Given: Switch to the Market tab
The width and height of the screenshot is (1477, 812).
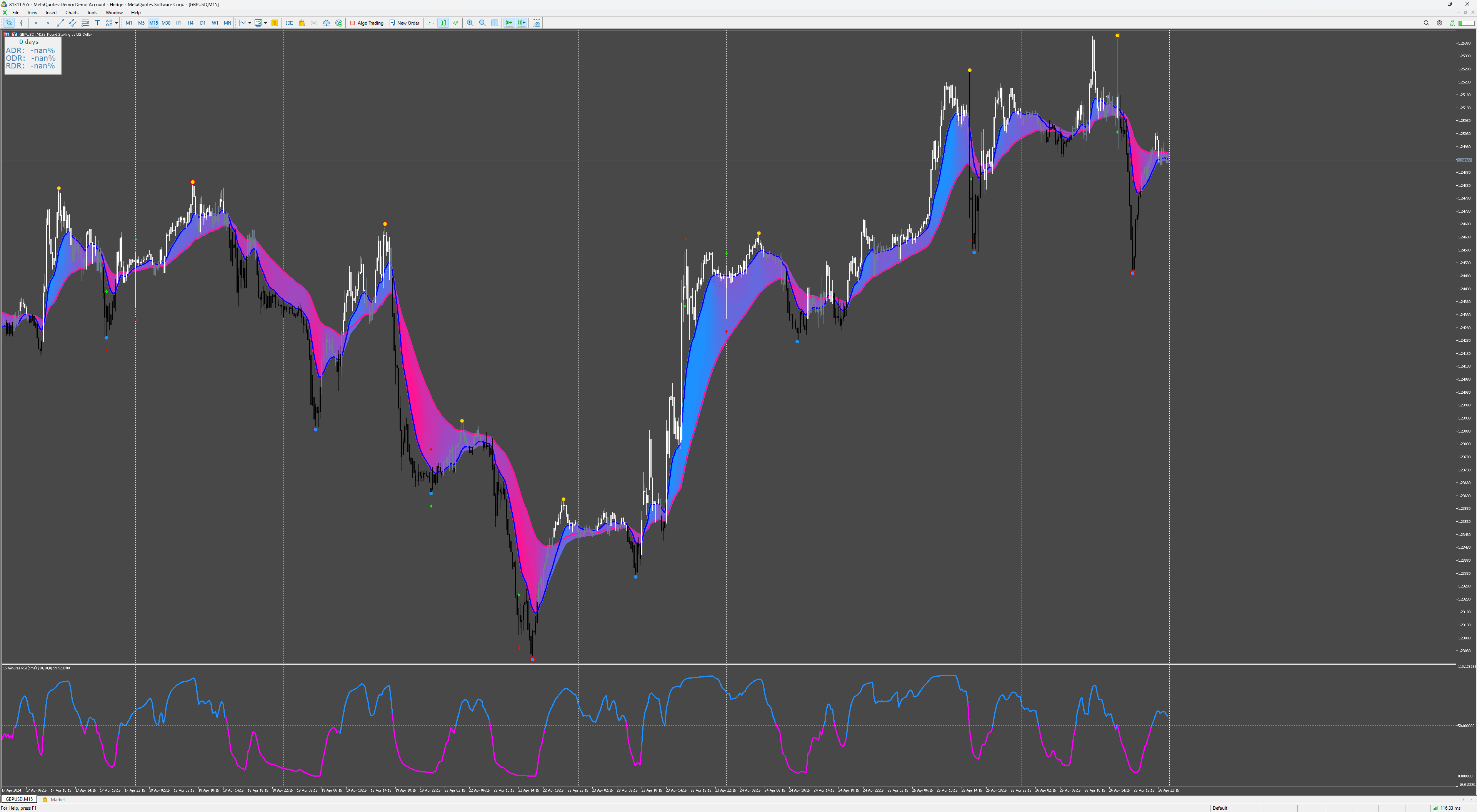Looking at the screenshot, I should point(57,799).
